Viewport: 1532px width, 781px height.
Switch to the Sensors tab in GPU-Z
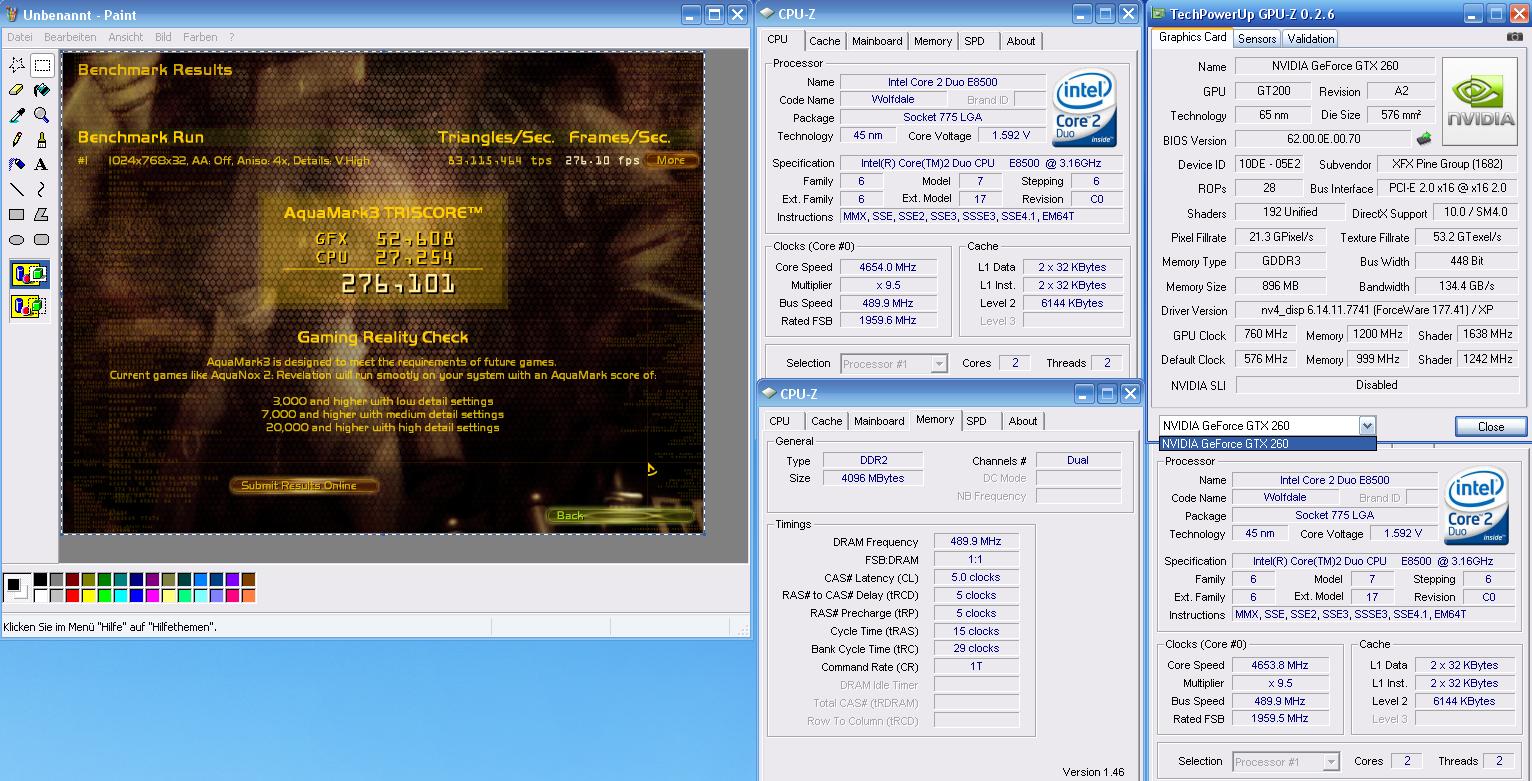tap(1257, 38)
